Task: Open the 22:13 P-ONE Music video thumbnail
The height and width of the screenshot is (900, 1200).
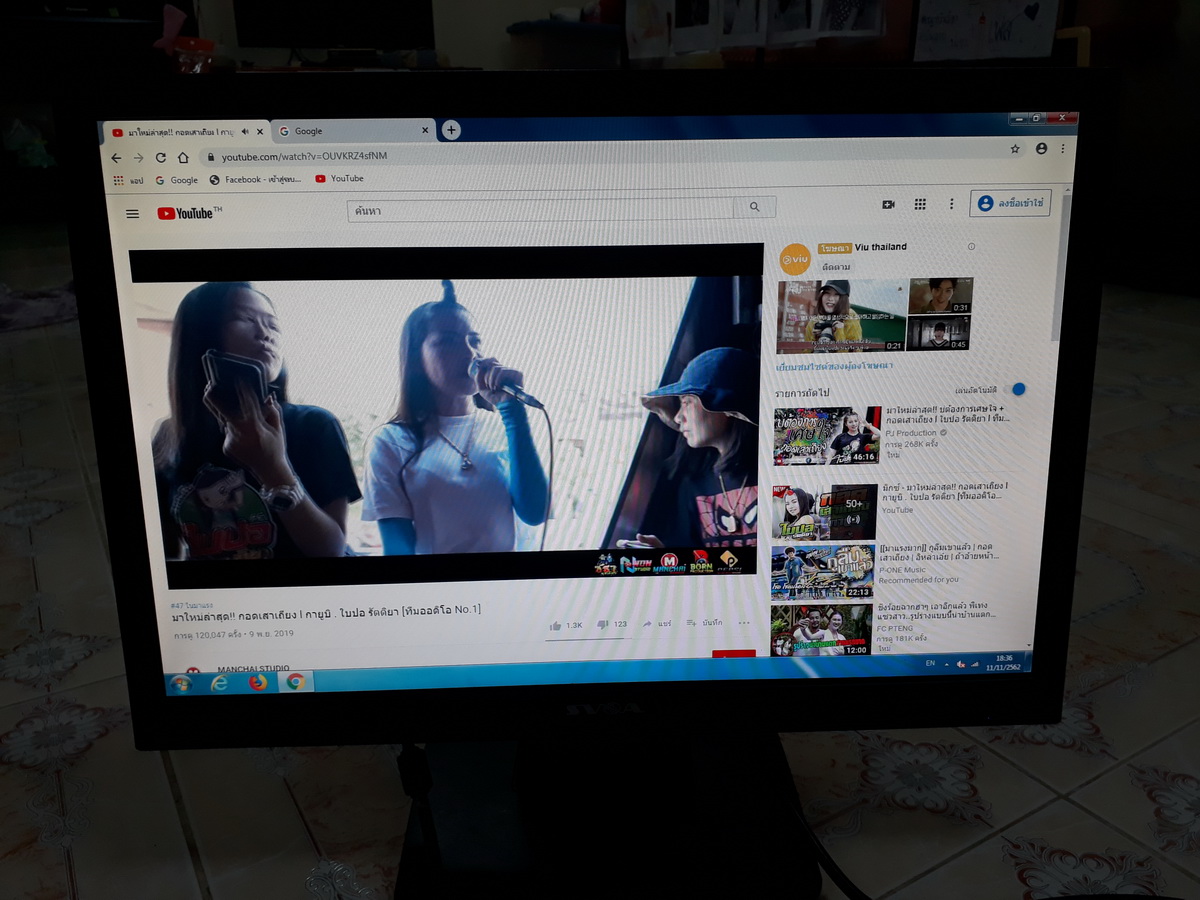Action: (823, 573)
